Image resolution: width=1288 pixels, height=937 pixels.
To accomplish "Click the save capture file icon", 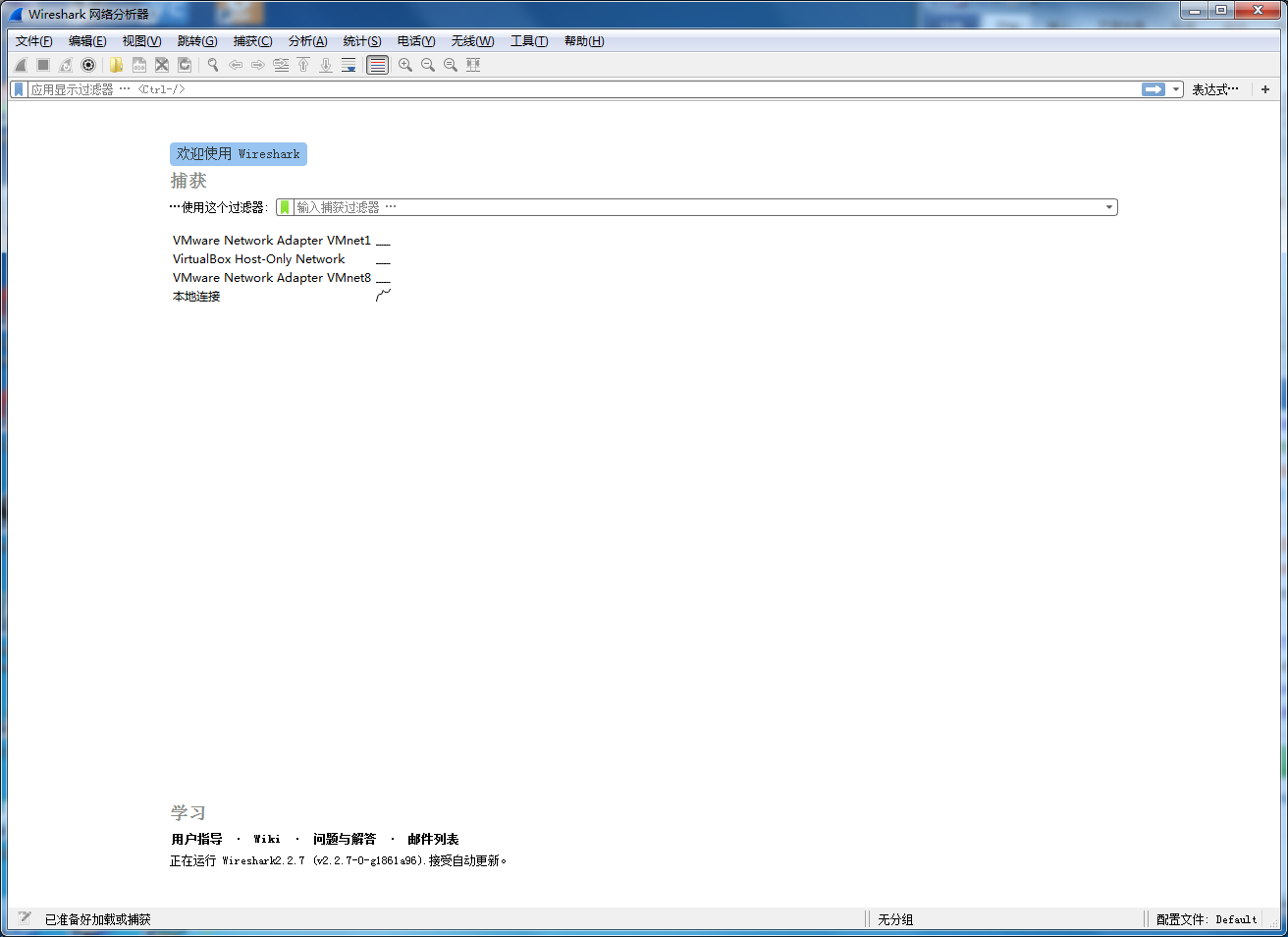I will 139,65.
